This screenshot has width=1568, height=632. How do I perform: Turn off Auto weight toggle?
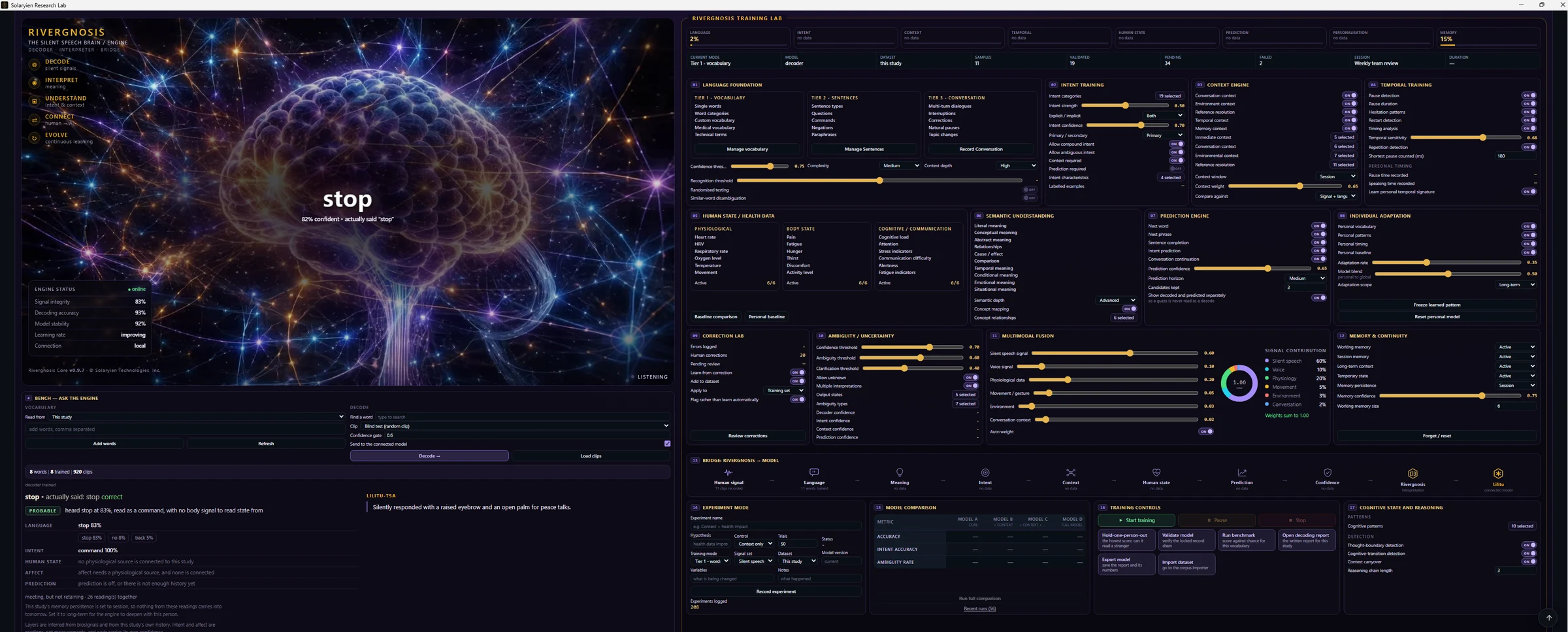(x=1206, y=431)
